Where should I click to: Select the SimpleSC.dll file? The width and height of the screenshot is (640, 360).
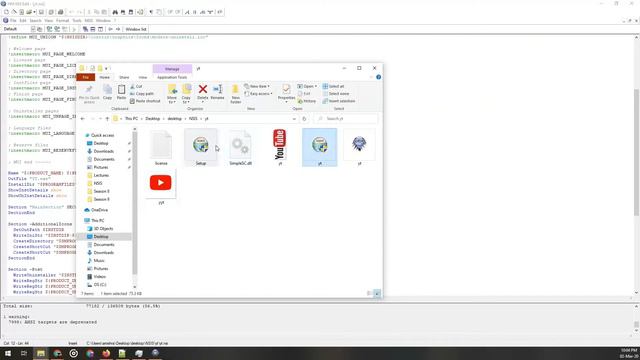[240, 147]
